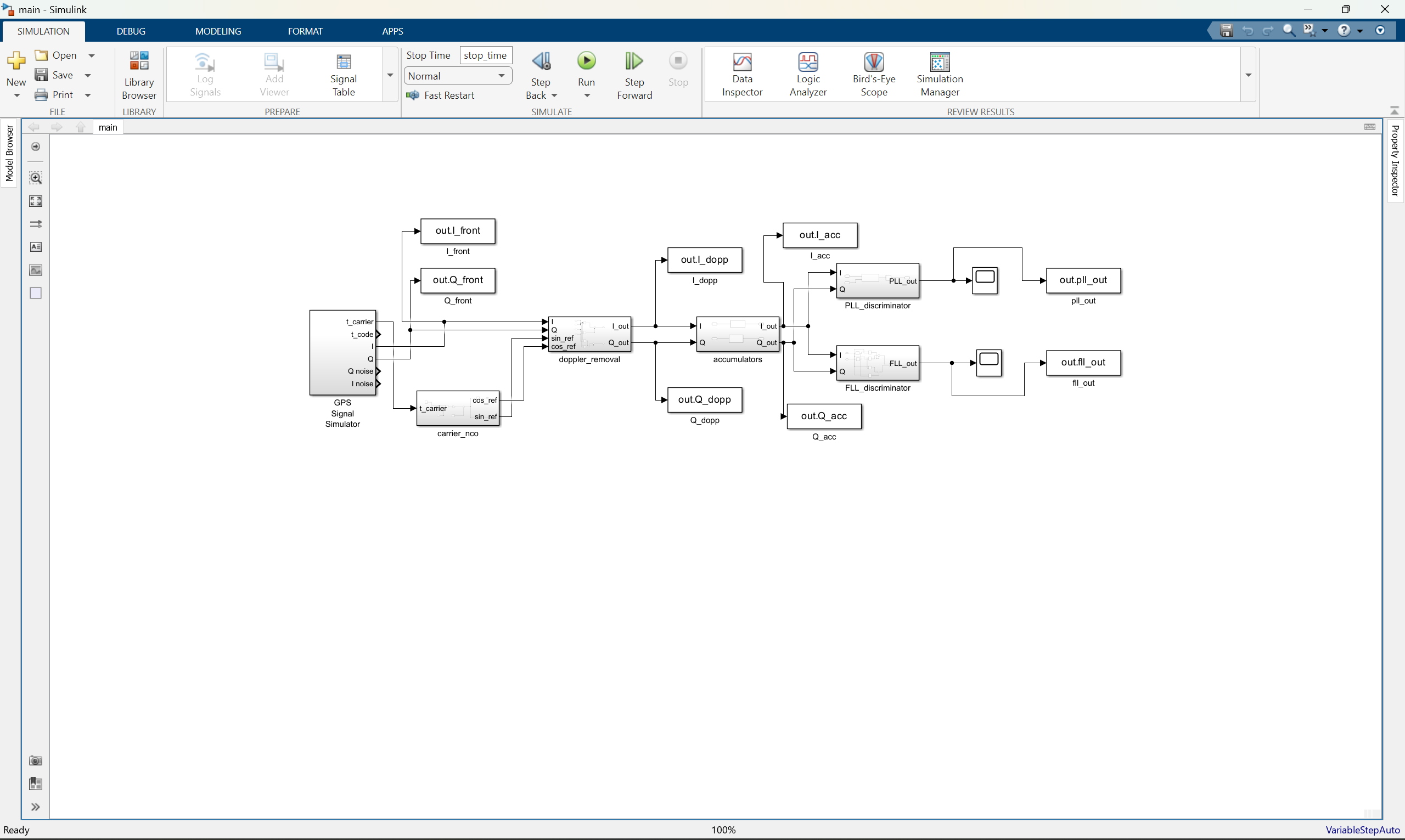This screenshot has width=1405, height=840.
Task: Open the Run options dropdown arrow
Action: point(587,95)
